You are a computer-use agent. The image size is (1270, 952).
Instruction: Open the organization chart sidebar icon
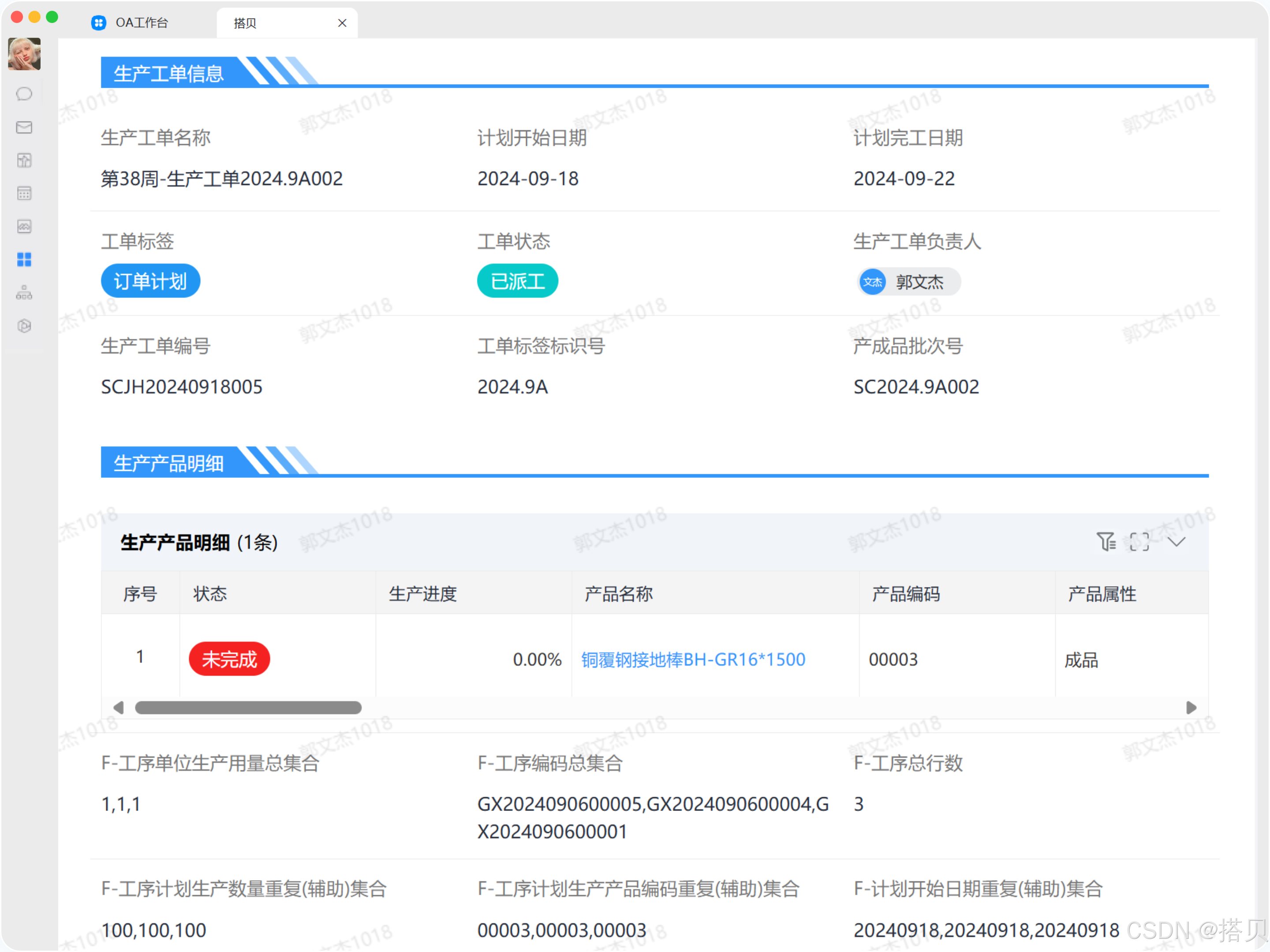(x=24, y=293)
